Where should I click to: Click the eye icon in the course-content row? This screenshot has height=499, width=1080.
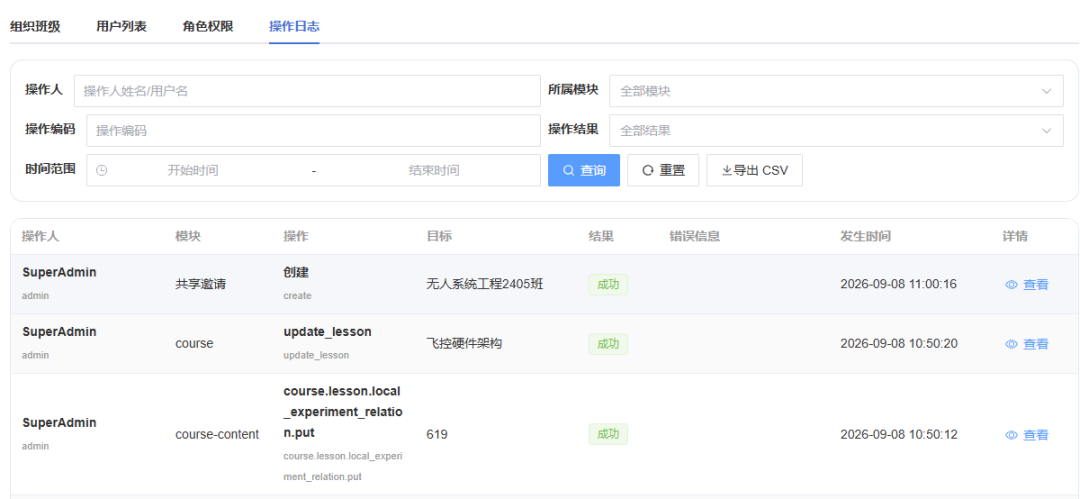1011,435
